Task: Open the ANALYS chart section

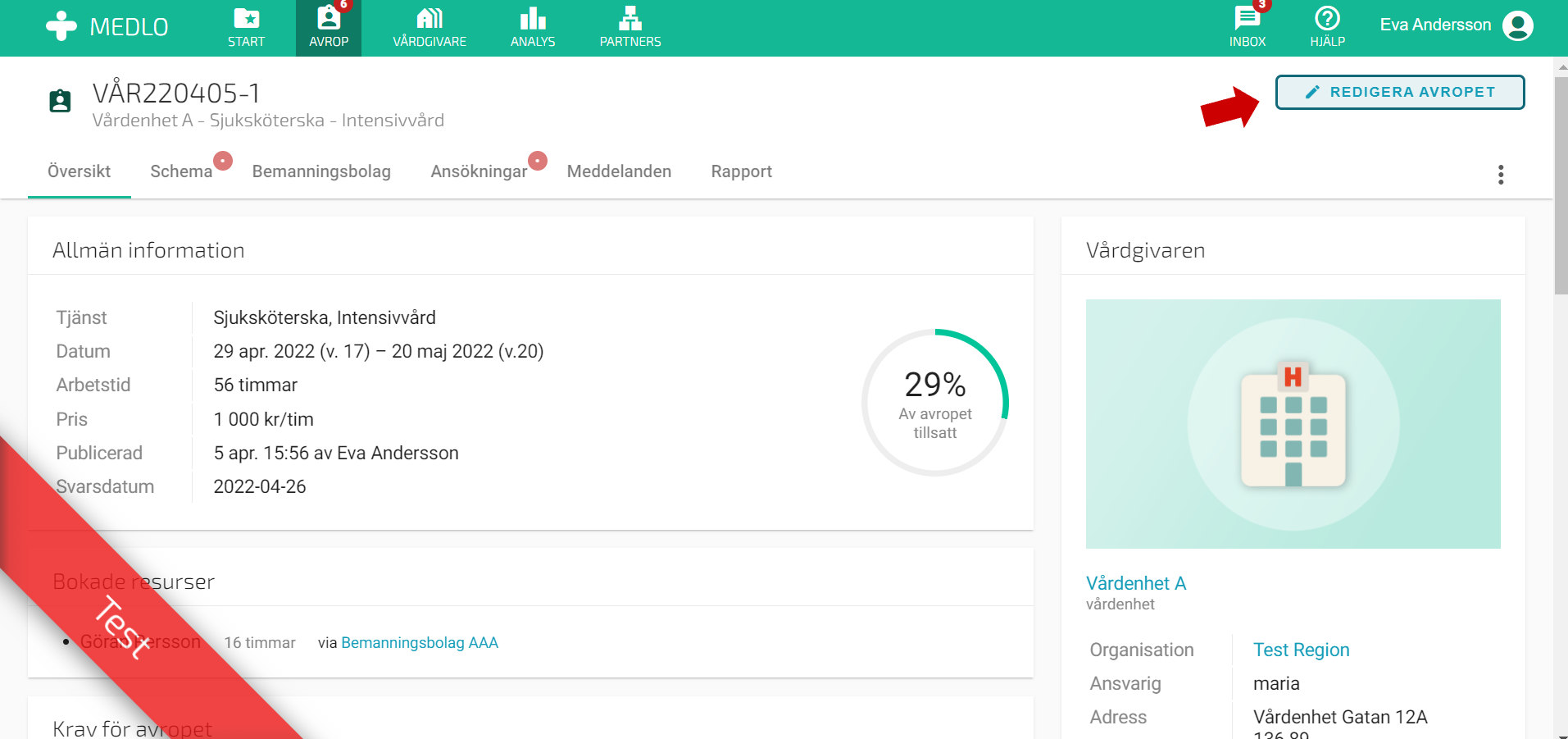Action: [533, 28]
